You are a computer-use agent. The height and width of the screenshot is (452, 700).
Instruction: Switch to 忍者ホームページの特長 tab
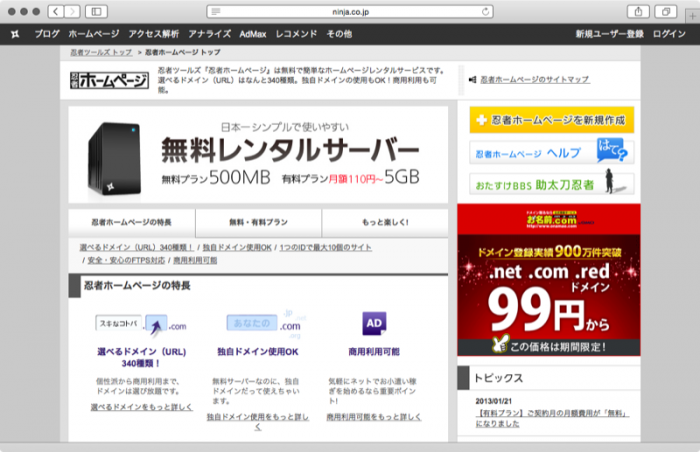coord(132,222)
